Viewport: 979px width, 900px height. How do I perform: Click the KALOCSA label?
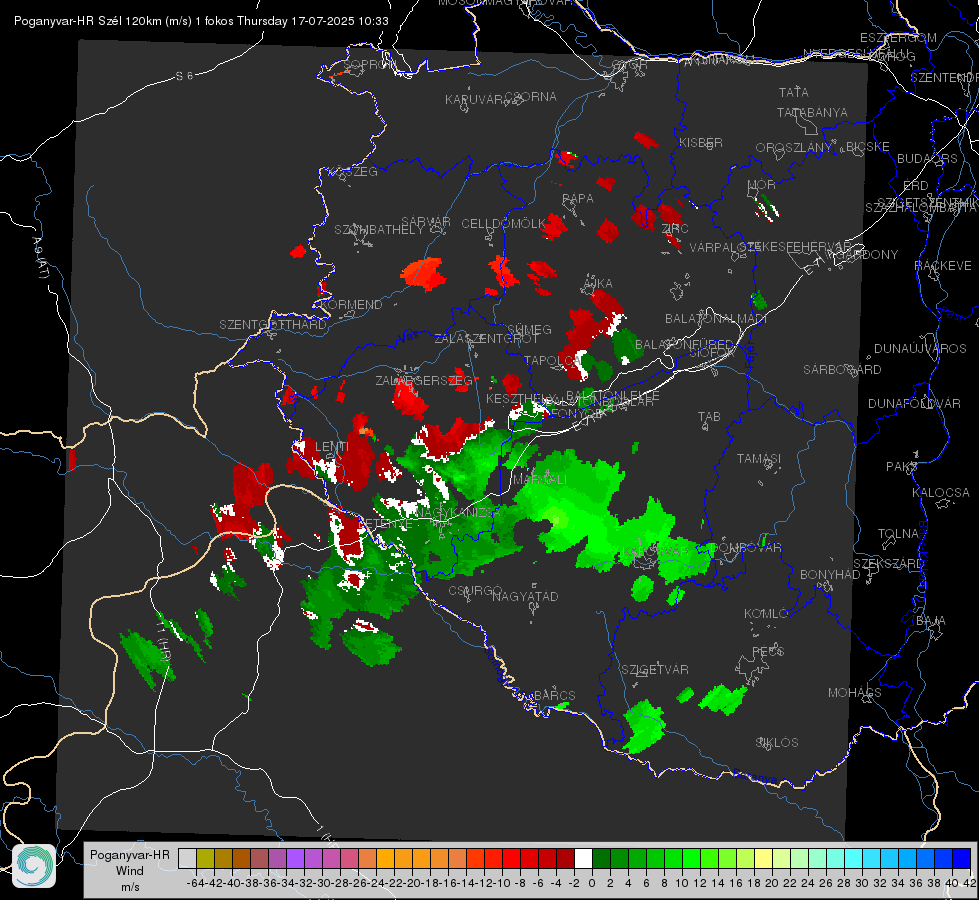point(941,493)
